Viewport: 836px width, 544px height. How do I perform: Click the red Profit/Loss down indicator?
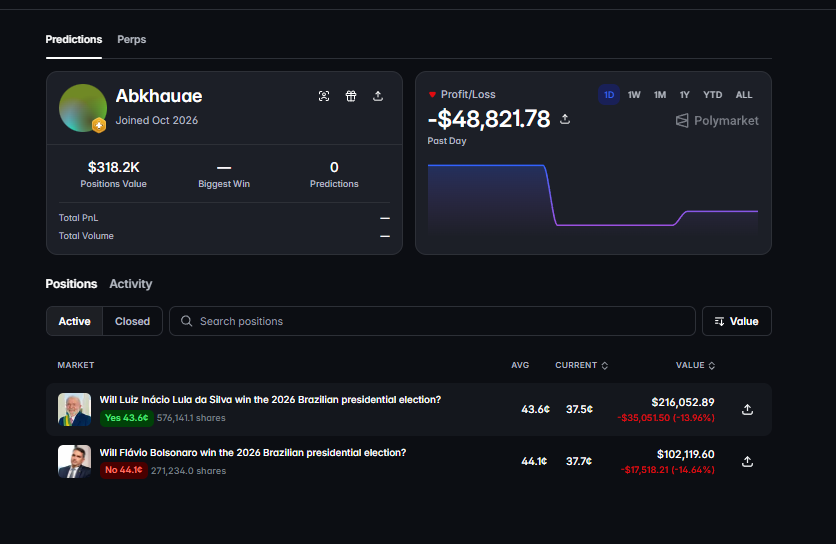(x=432, y=95)
